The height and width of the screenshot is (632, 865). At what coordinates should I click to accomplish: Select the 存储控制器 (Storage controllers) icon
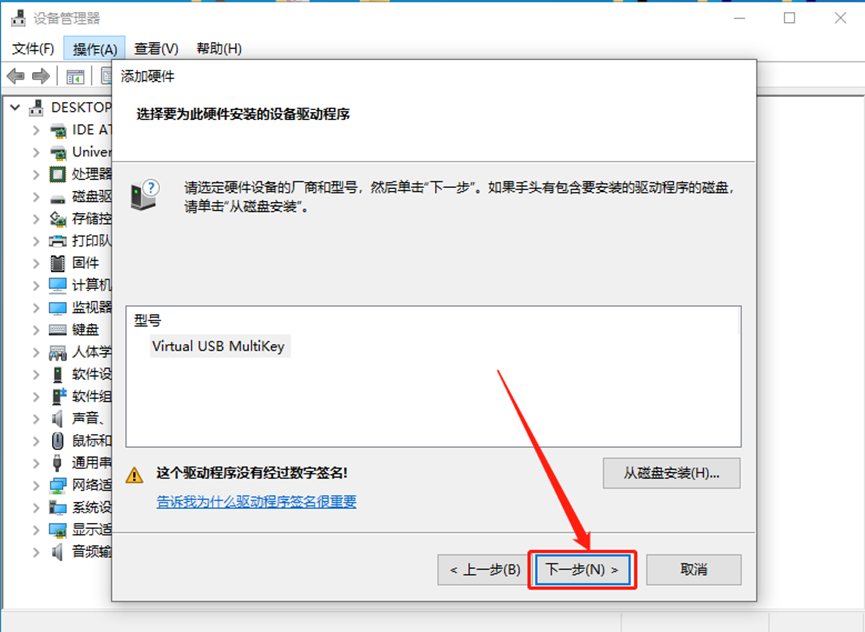click(x=56, y=218)
